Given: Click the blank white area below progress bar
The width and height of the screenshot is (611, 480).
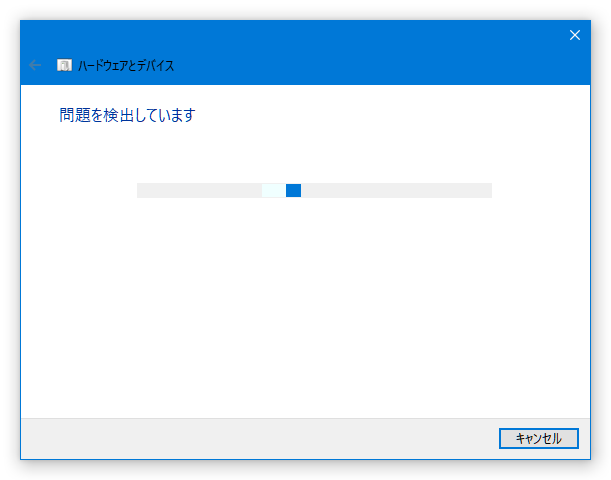Looking at the screenshot, I should tap(306, 308).
